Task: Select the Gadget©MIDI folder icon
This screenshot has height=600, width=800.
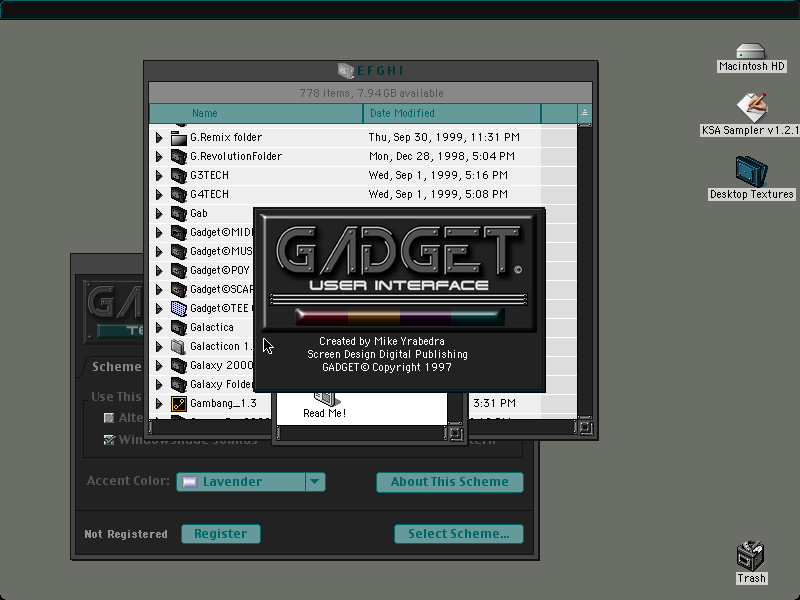Action: (179, 232)
